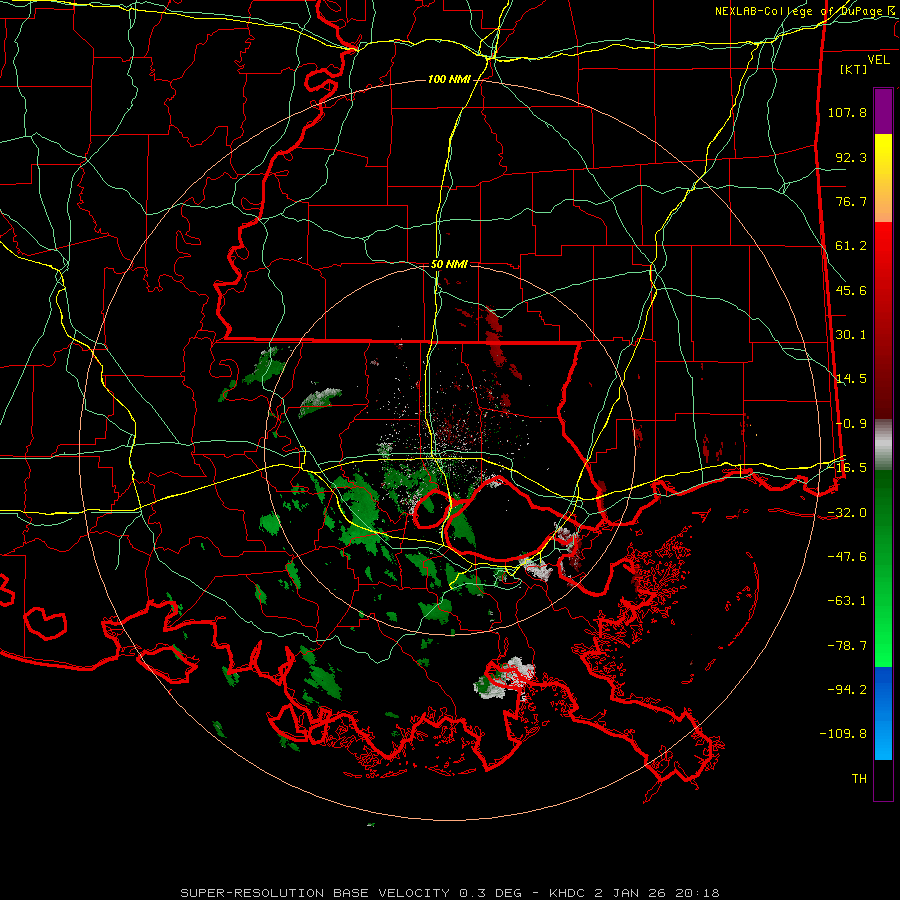Click the 107.8 legend value
This screenshot has height=900, width=900.
click(847, 112)
